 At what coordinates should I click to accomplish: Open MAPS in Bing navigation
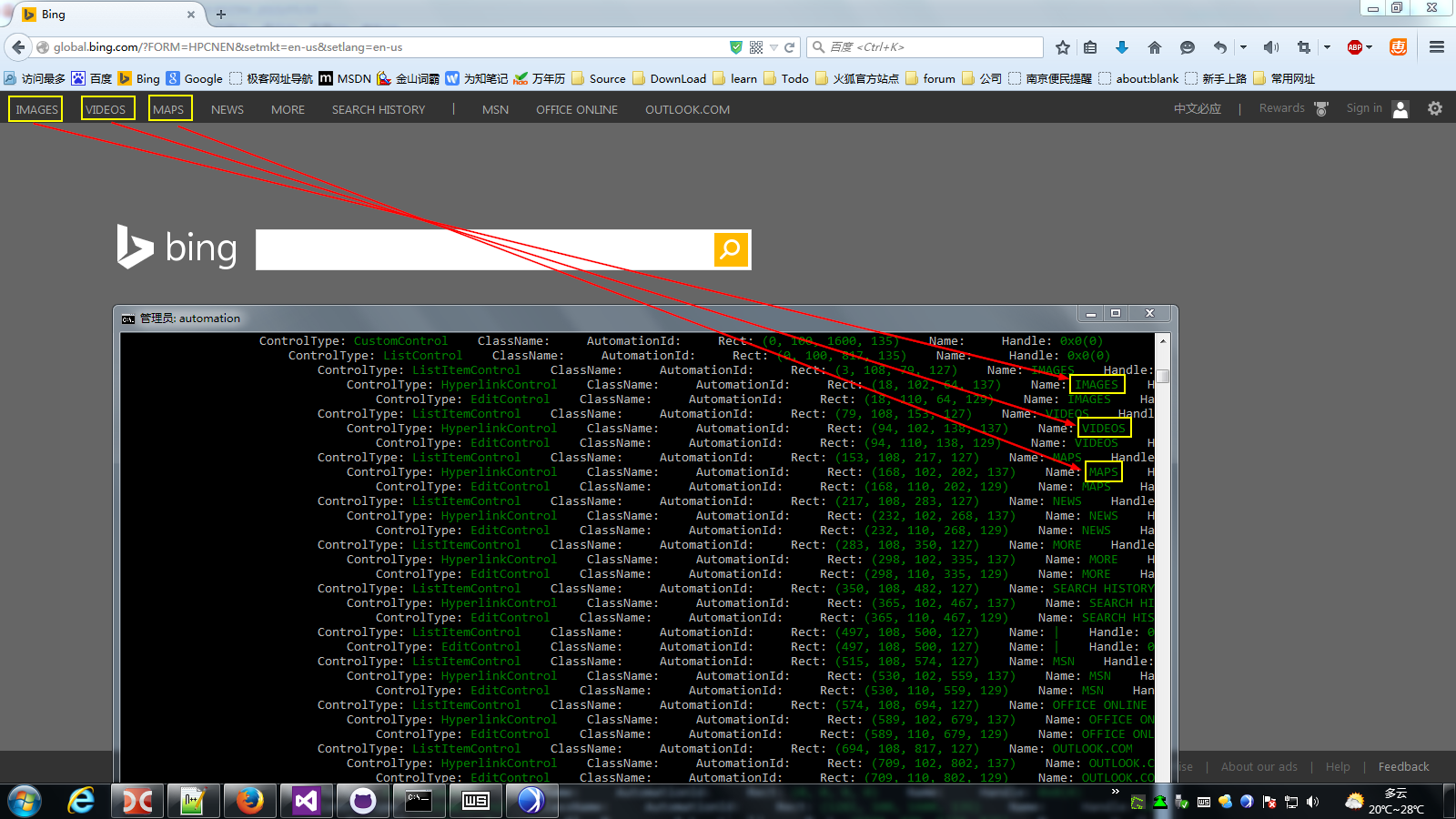(168, 109)
